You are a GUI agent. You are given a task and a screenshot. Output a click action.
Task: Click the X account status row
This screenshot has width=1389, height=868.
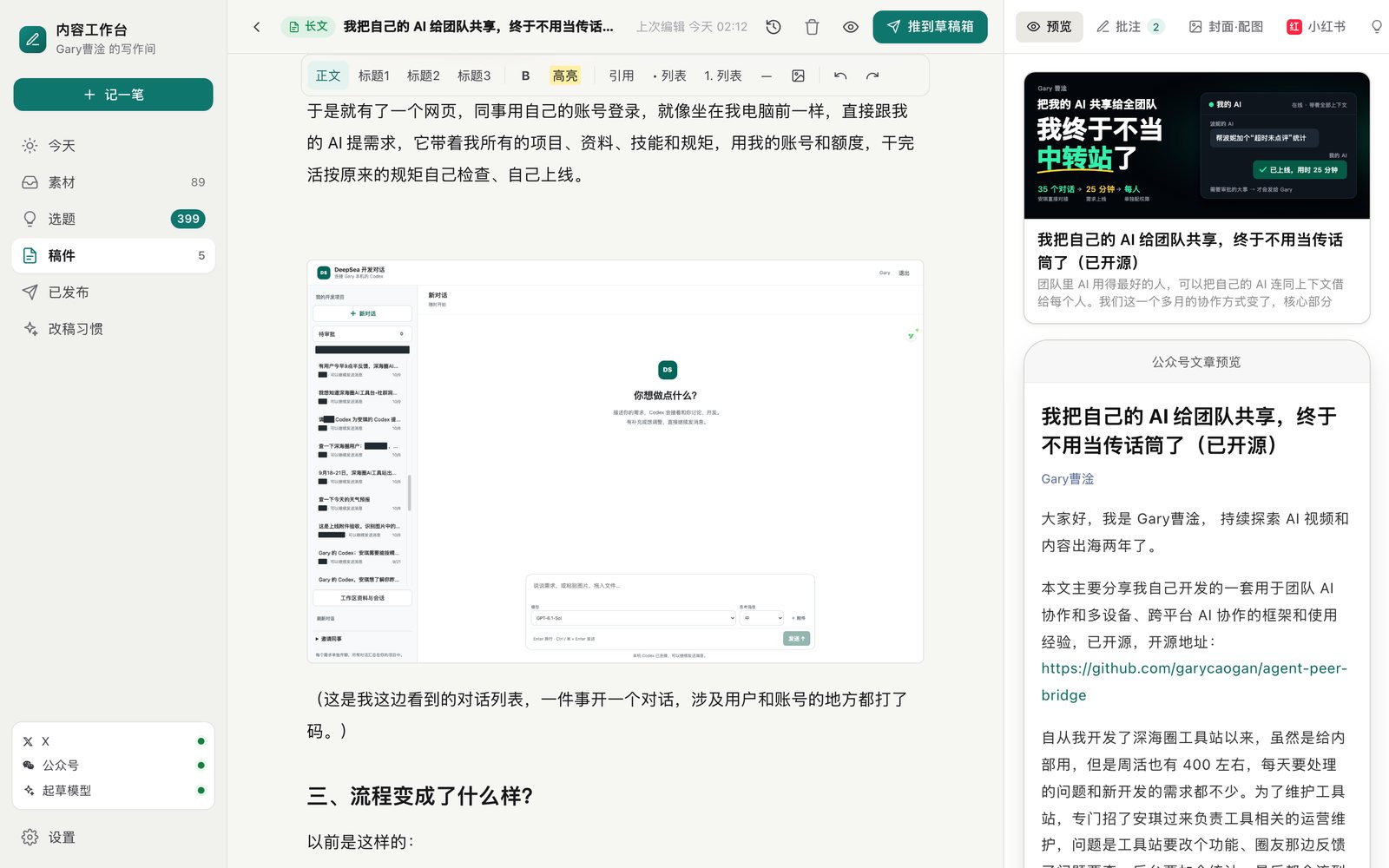[113, 741]
